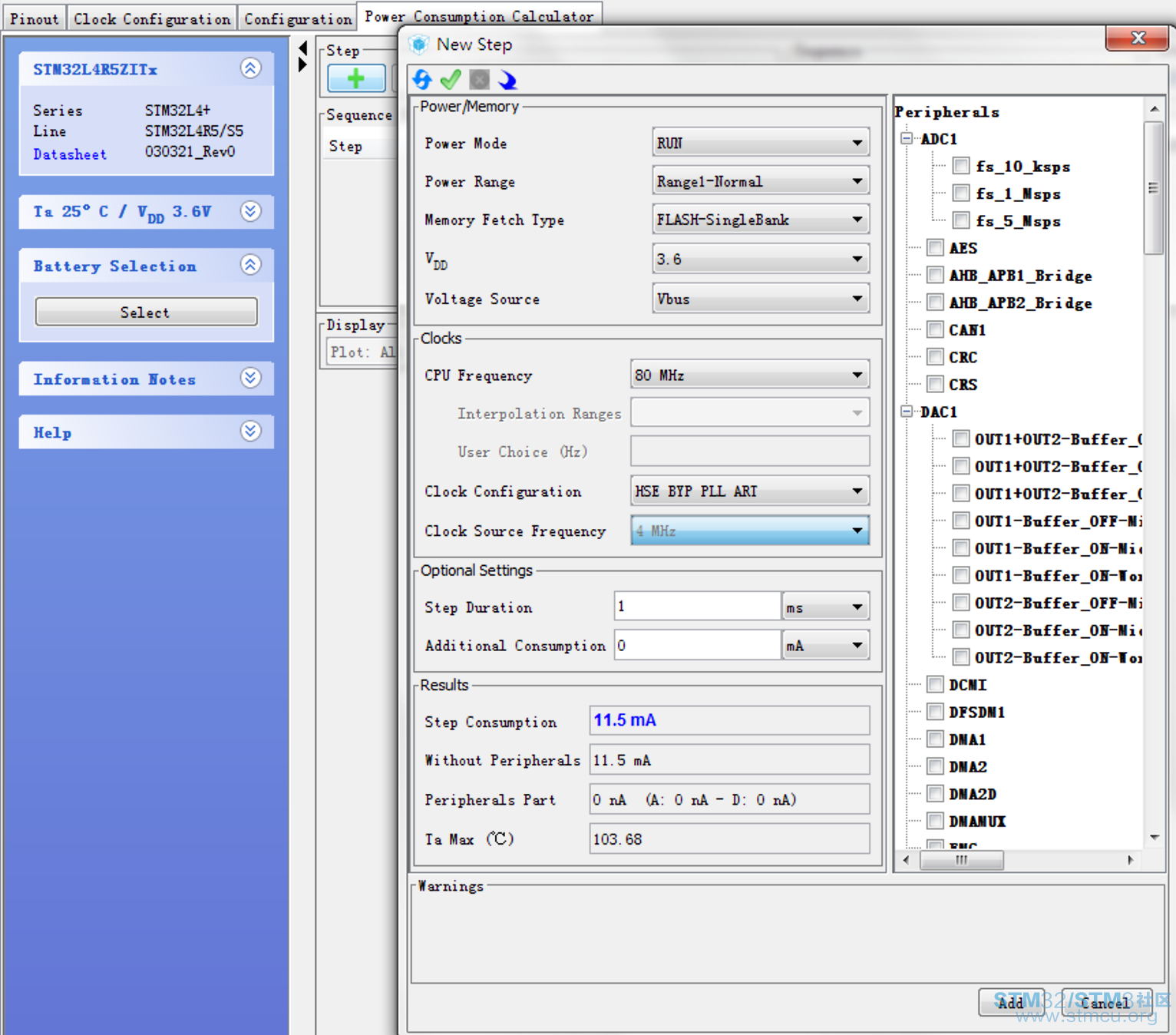Enable the DFSDM1 peripheral checkbox
Viewport: 1176px width, 1035px height.
935,712
